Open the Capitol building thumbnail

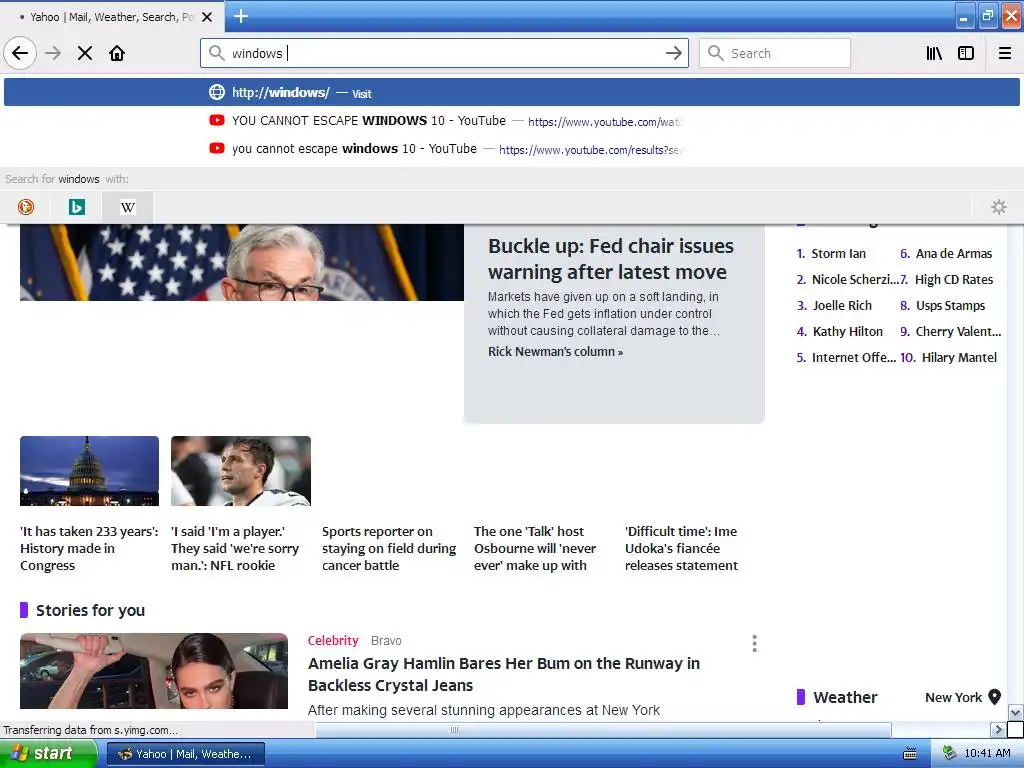pyautogui.click(x=89, y=471)
